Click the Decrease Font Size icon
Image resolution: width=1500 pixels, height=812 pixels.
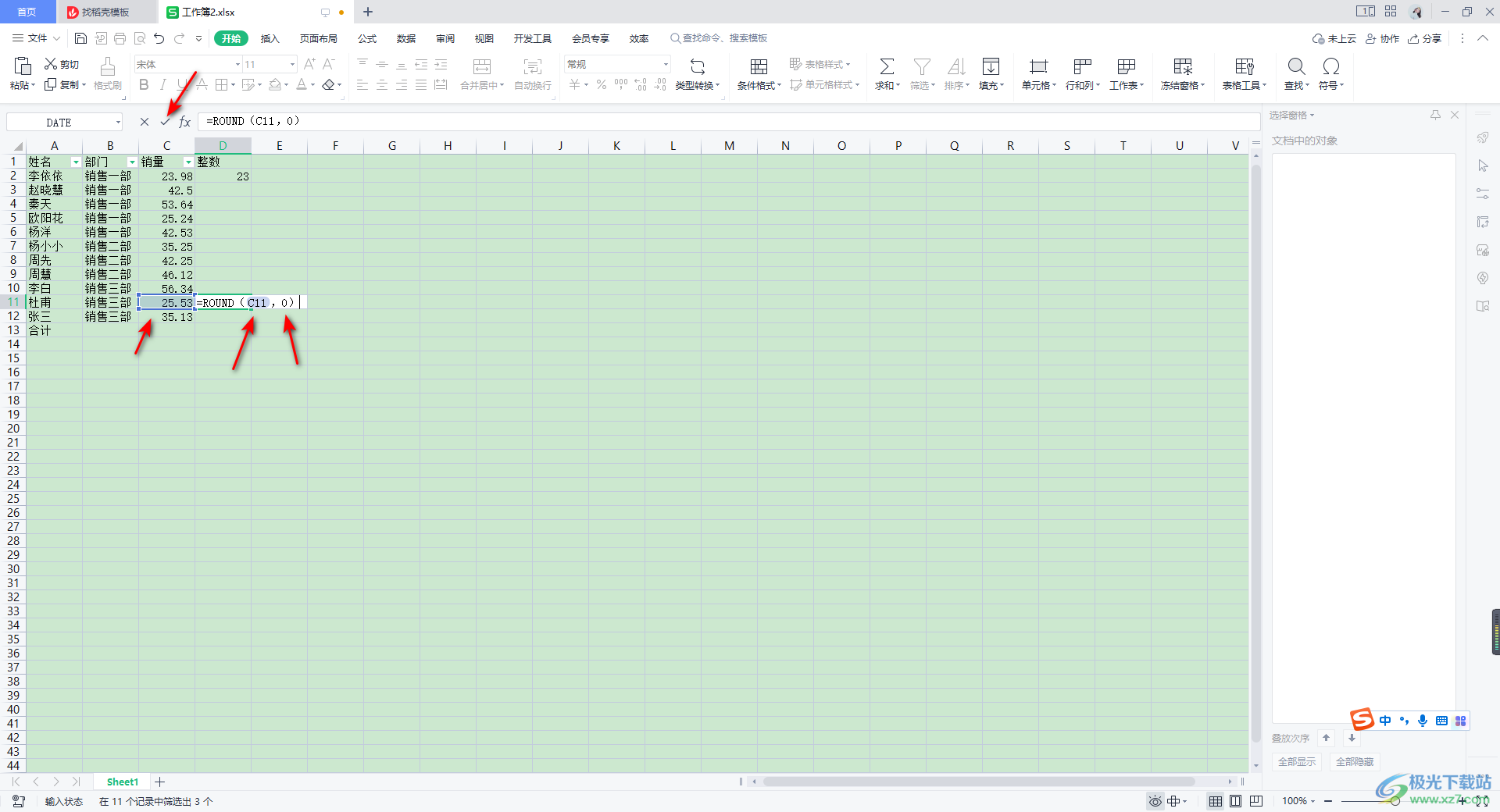[329, 64]
